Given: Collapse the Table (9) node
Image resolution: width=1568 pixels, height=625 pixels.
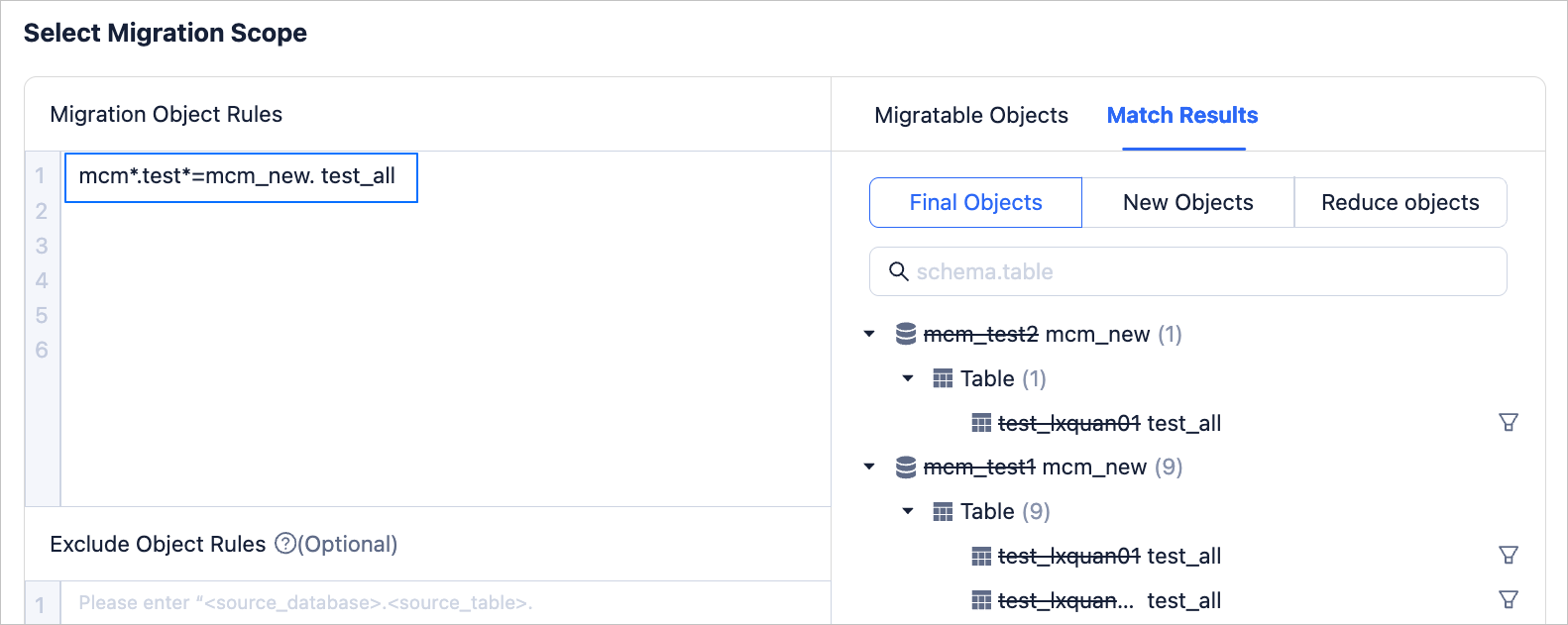Looking at the screenshot, I should pos(908,512).
